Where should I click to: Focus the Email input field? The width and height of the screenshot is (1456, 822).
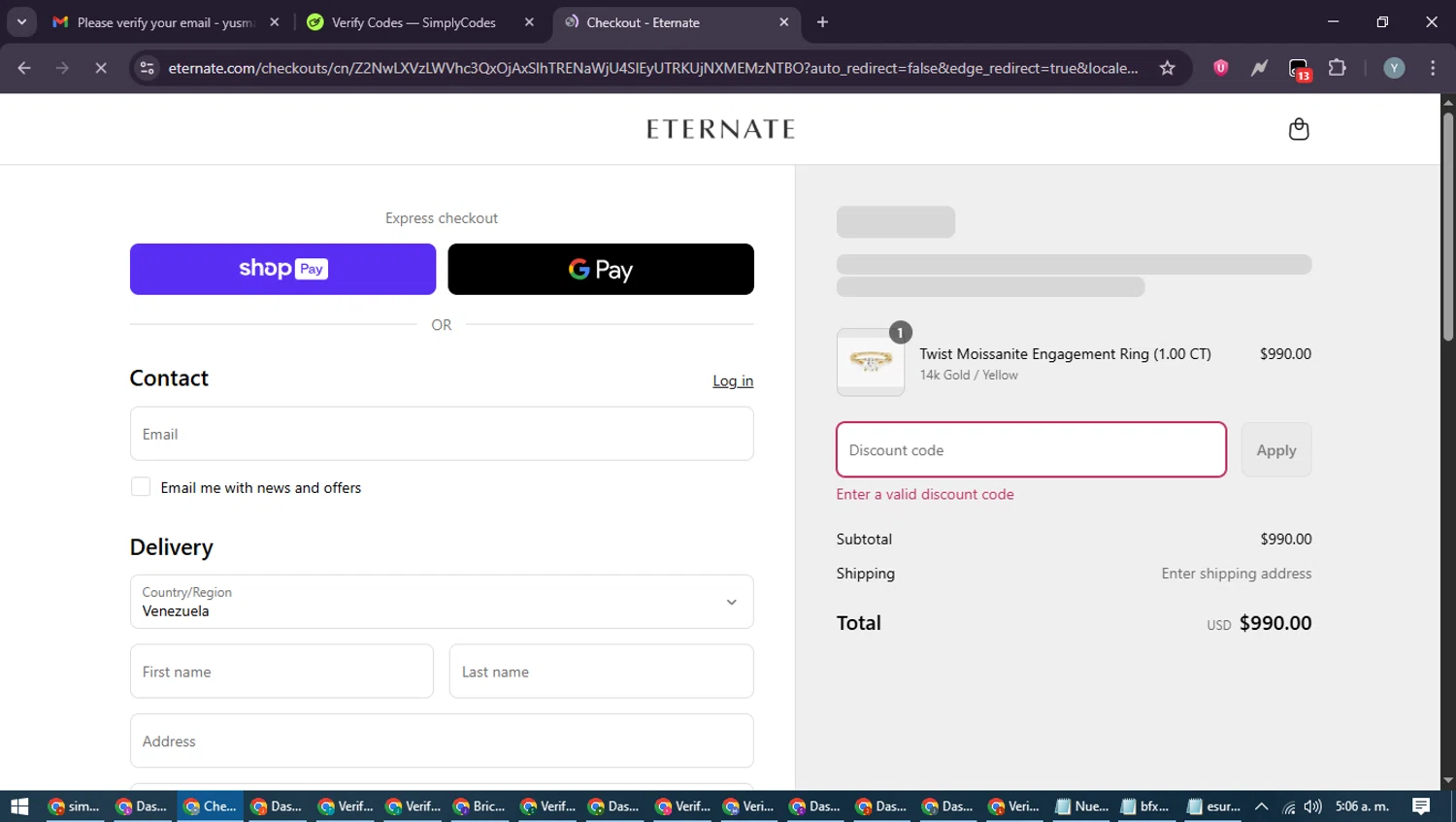tap(442, 434)
